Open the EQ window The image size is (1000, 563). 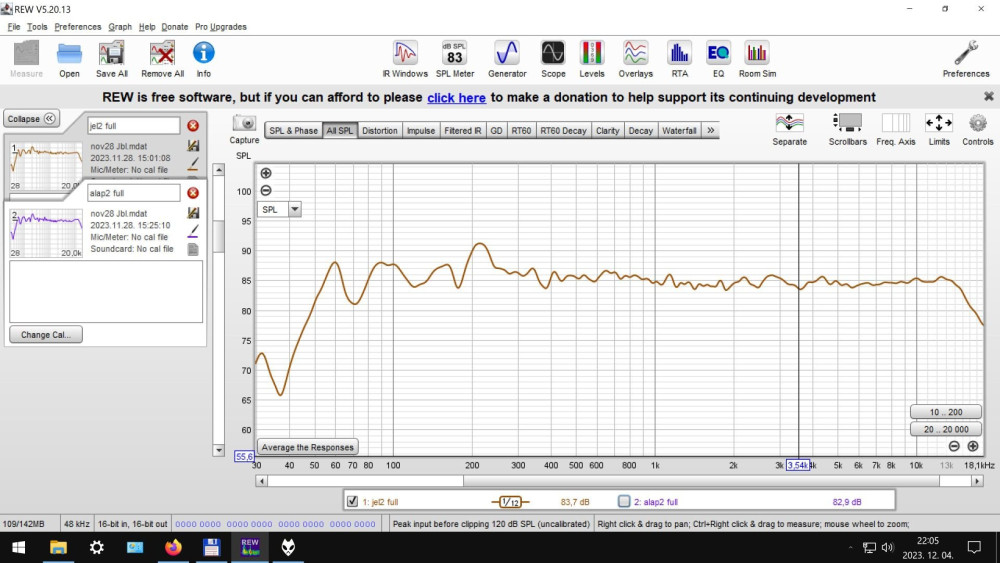coord(717,58)
